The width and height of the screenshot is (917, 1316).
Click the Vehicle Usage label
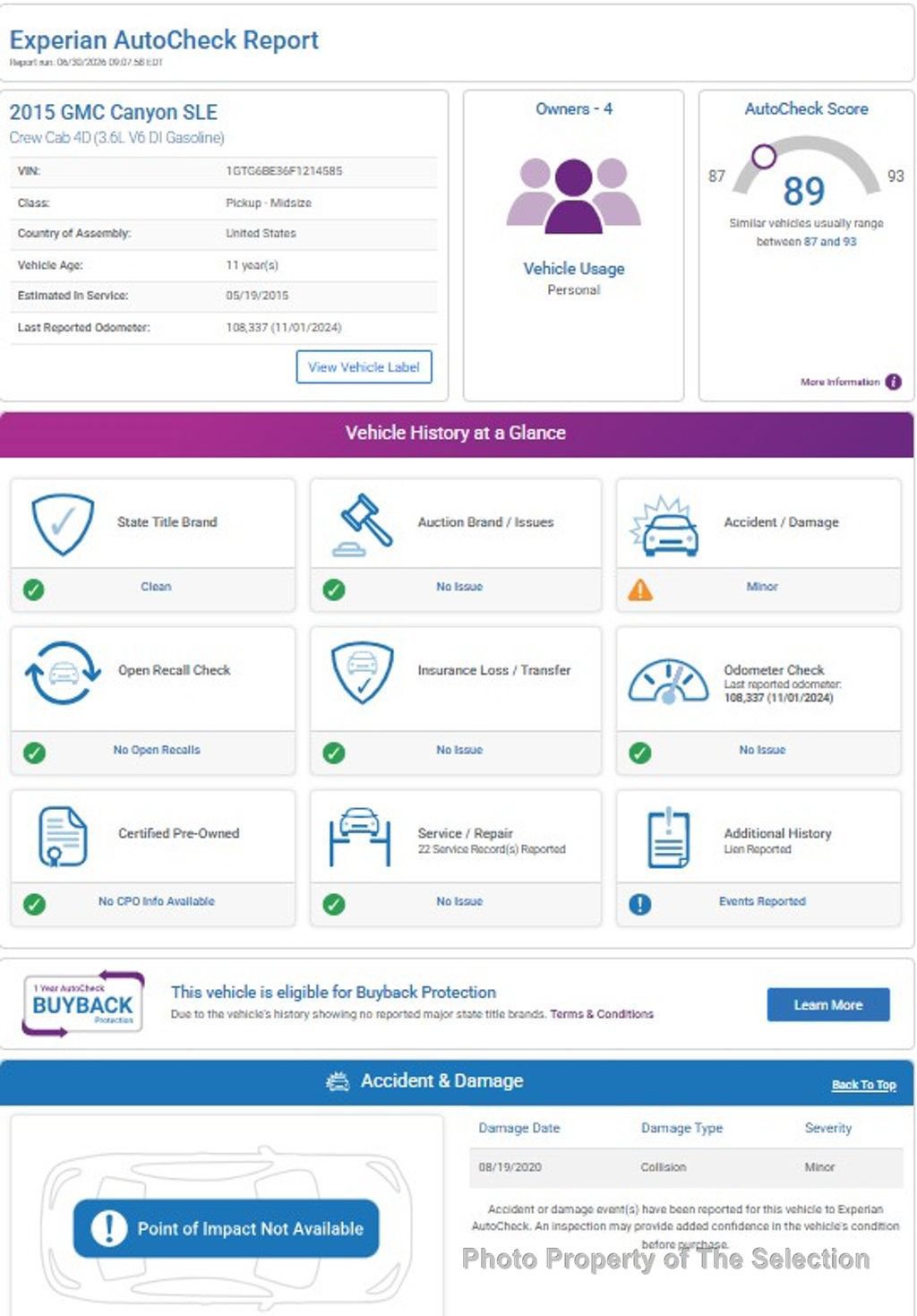tap(574, 269)
